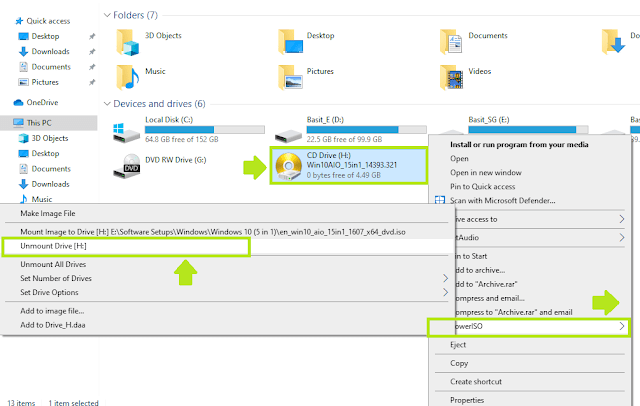This screenshot has height=406, width=640.
Task: Click Basit_E (D:) storage usage bar
Action: [x=367, y=130]
